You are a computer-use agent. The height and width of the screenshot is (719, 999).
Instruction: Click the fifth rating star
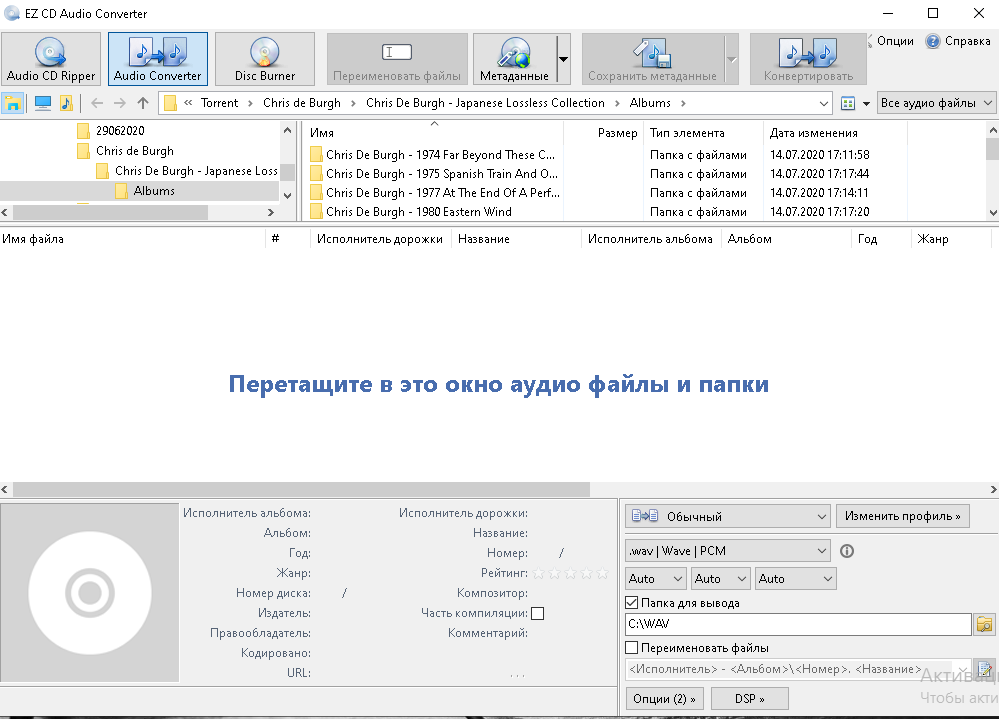(x=602, y=573)
